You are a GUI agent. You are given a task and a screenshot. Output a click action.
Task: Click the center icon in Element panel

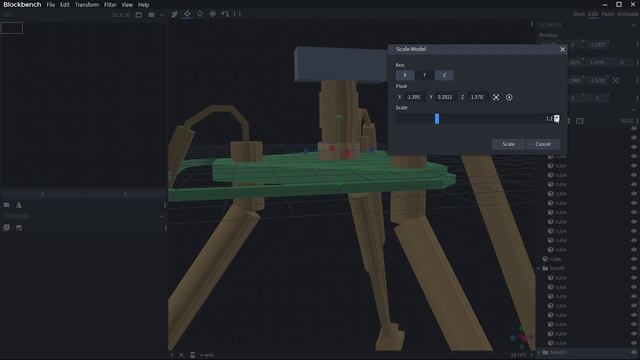pos(616,80)
